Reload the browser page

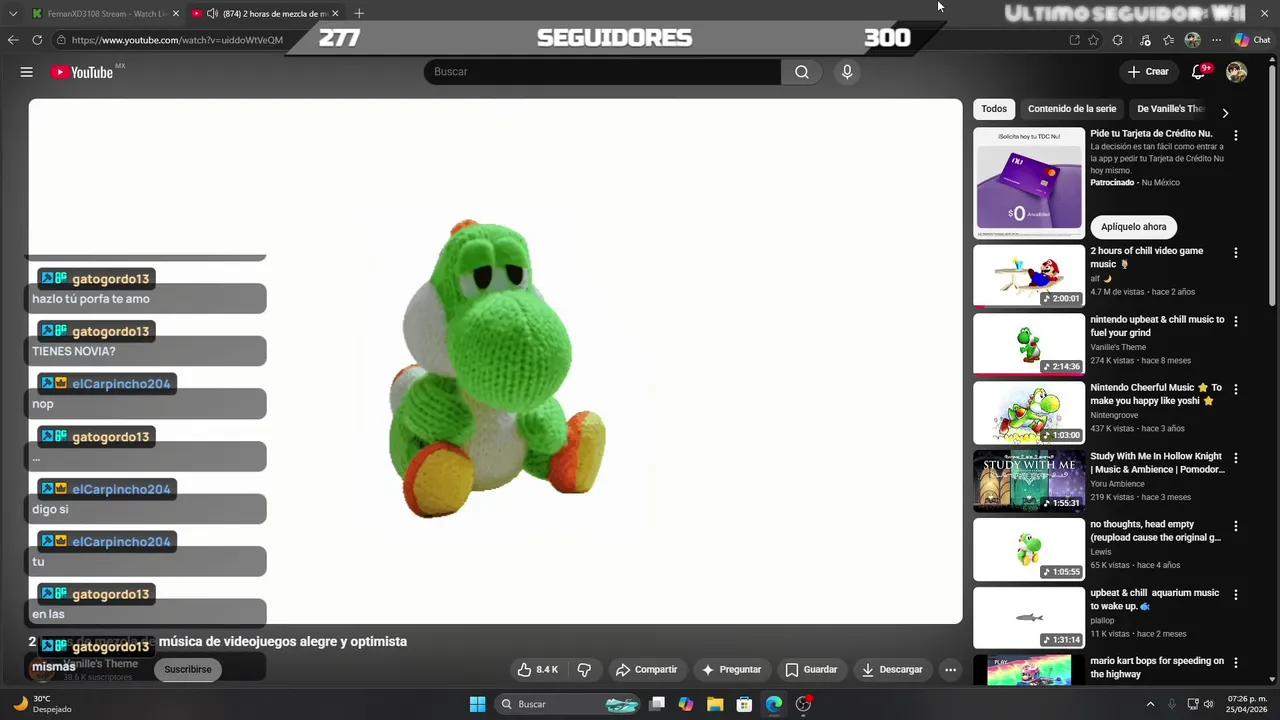pyautogui.click(x=37, y=40)
